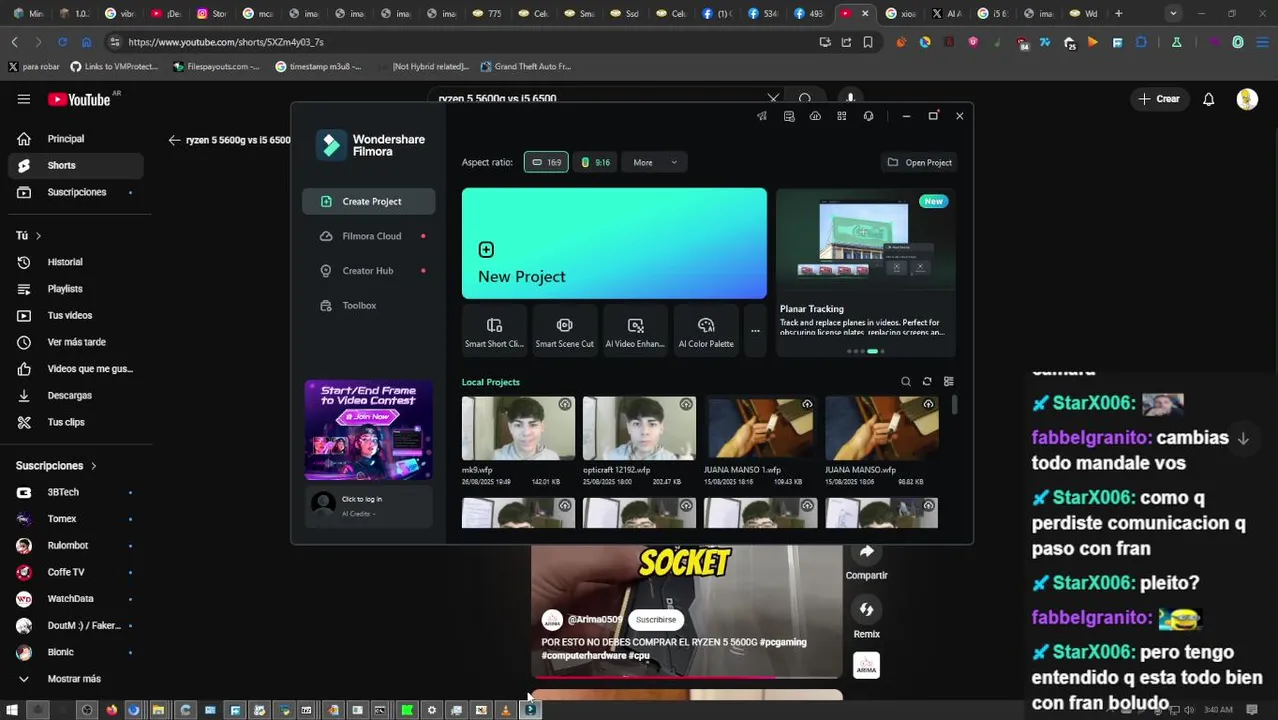Expand the Suscripciones section header
Image resolution: width=1278 pixels, height=720 pixels.
point(56,466)
